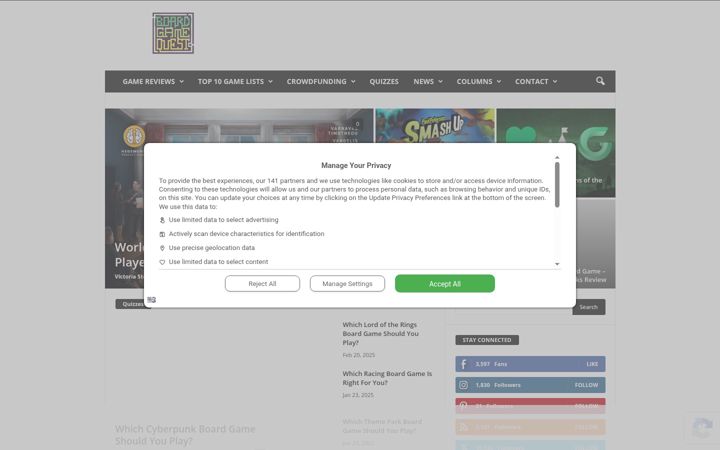Click the device scan icon in privacy list

162,234
